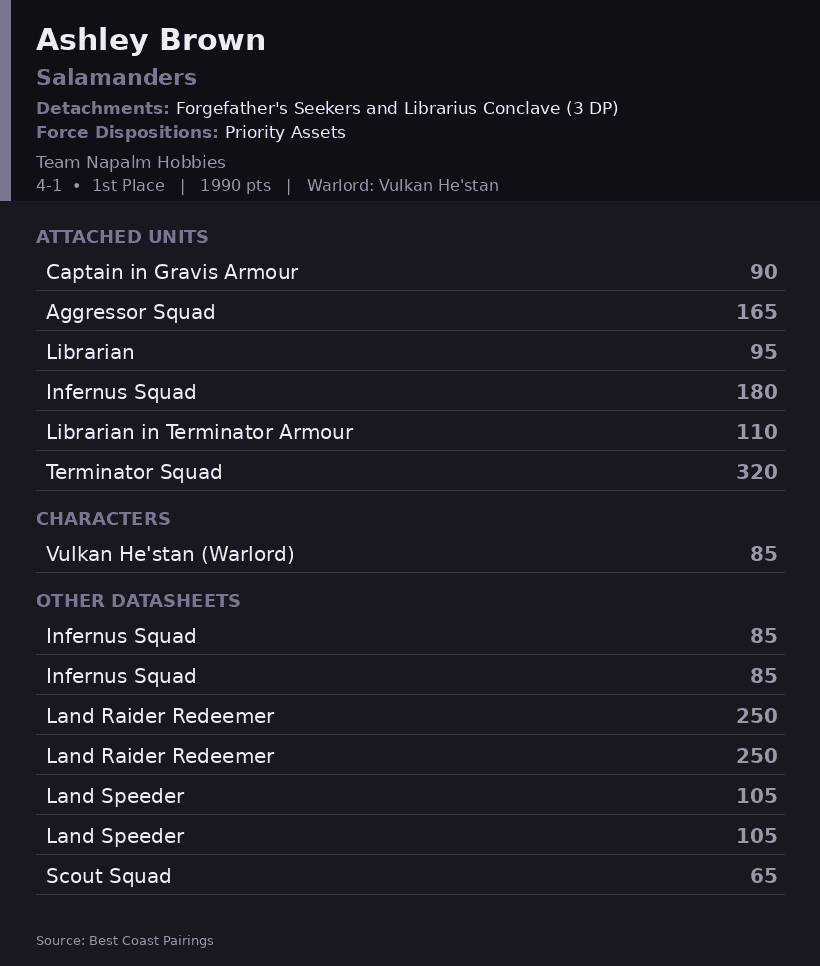This screenshot has width=820, height=966.
Task: Select the Terminator Squad row
Action: (x=410, y=472)
